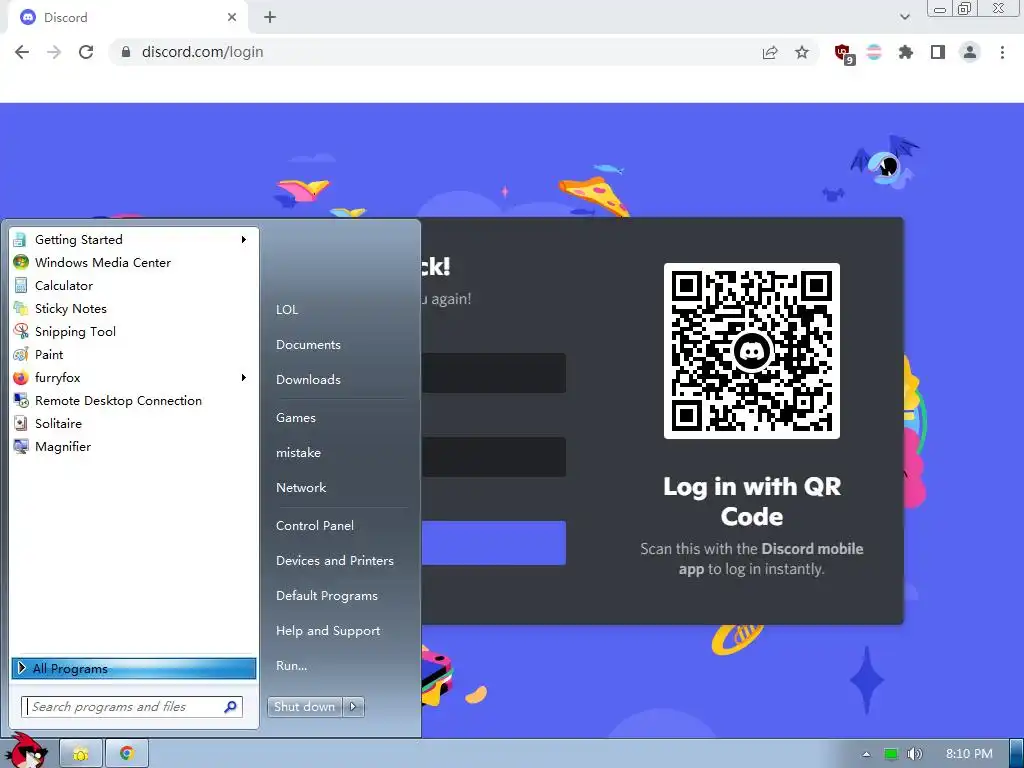Click the Start button bird icon
Screen dimensions: 1024x768
point(27,750)
